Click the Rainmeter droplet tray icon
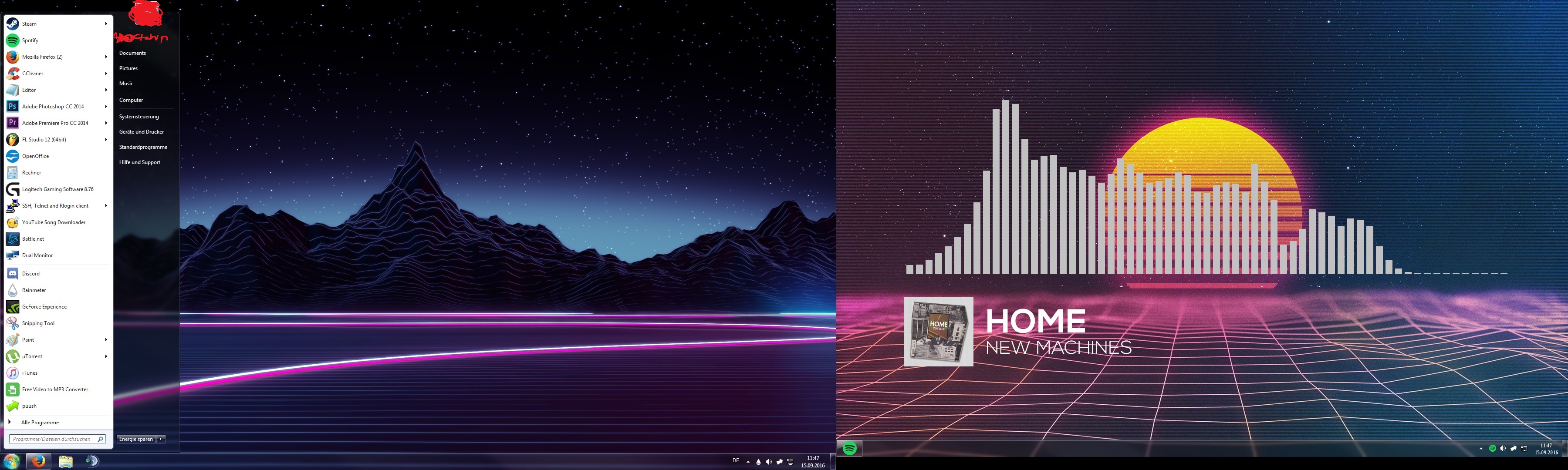Screen dimensions: 1568x470 click(x=758, y=462)
